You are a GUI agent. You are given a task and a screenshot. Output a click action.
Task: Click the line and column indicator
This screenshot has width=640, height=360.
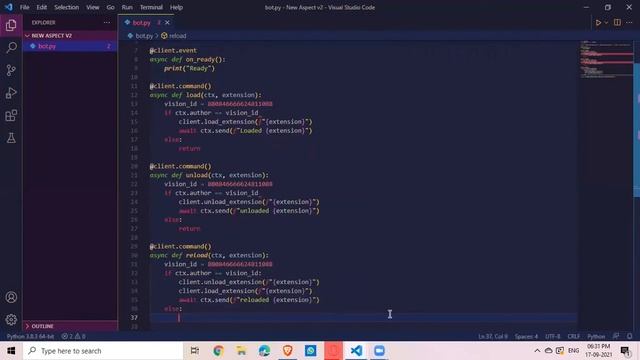[493, 336]
